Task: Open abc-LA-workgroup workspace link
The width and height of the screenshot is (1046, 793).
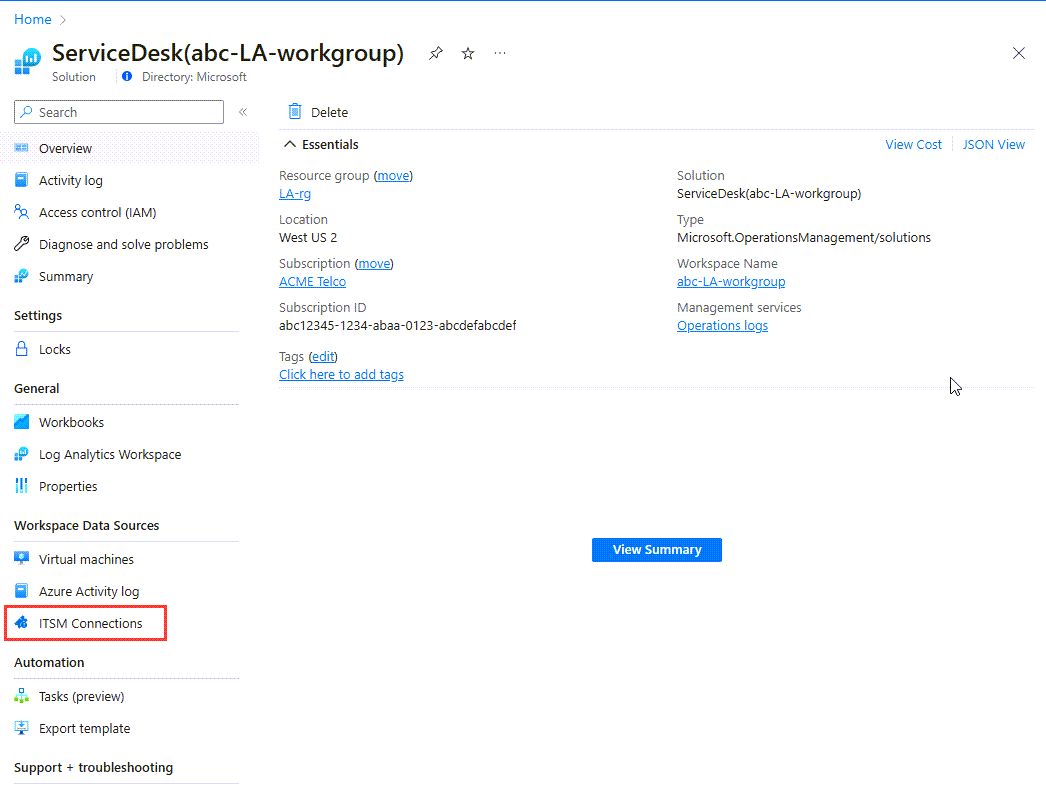Action: (731, 281)
